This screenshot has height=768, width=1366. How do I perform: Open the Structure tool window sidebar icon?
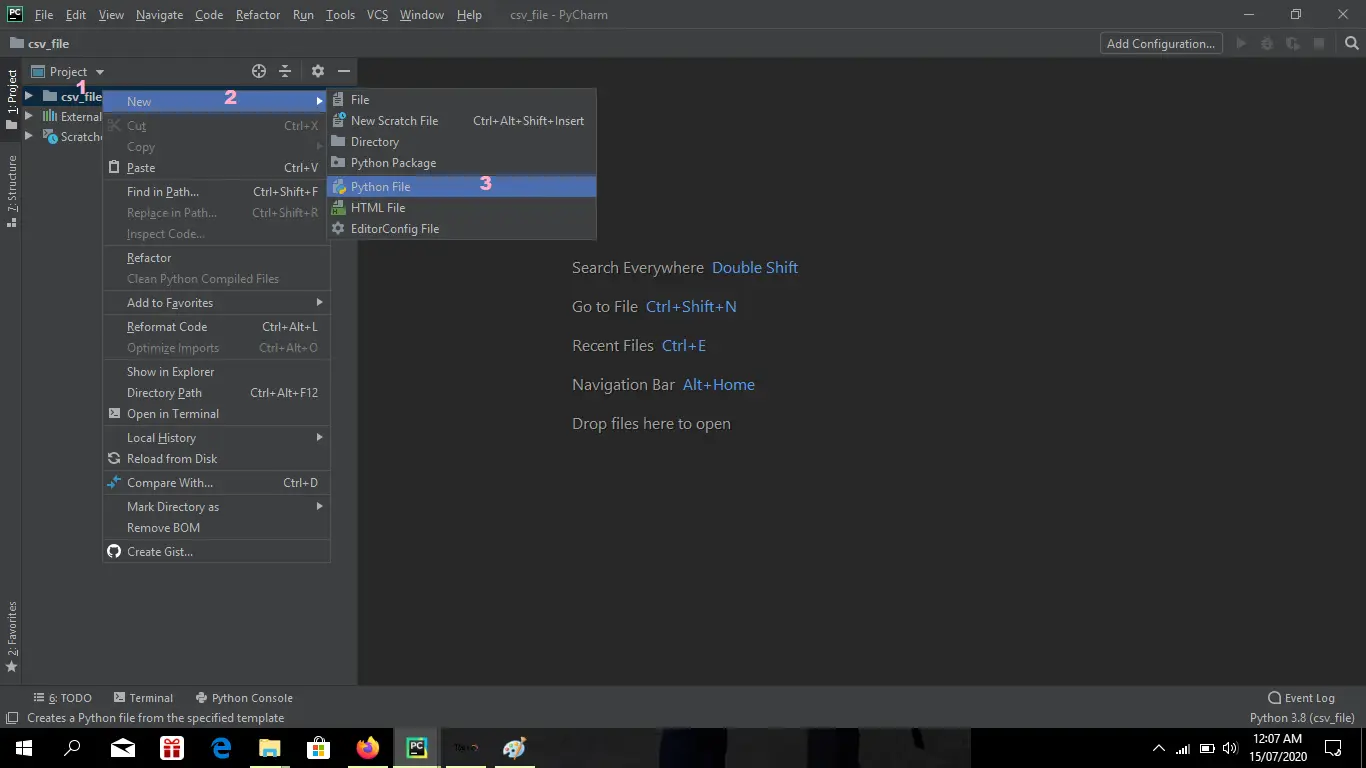pos(13,196)
